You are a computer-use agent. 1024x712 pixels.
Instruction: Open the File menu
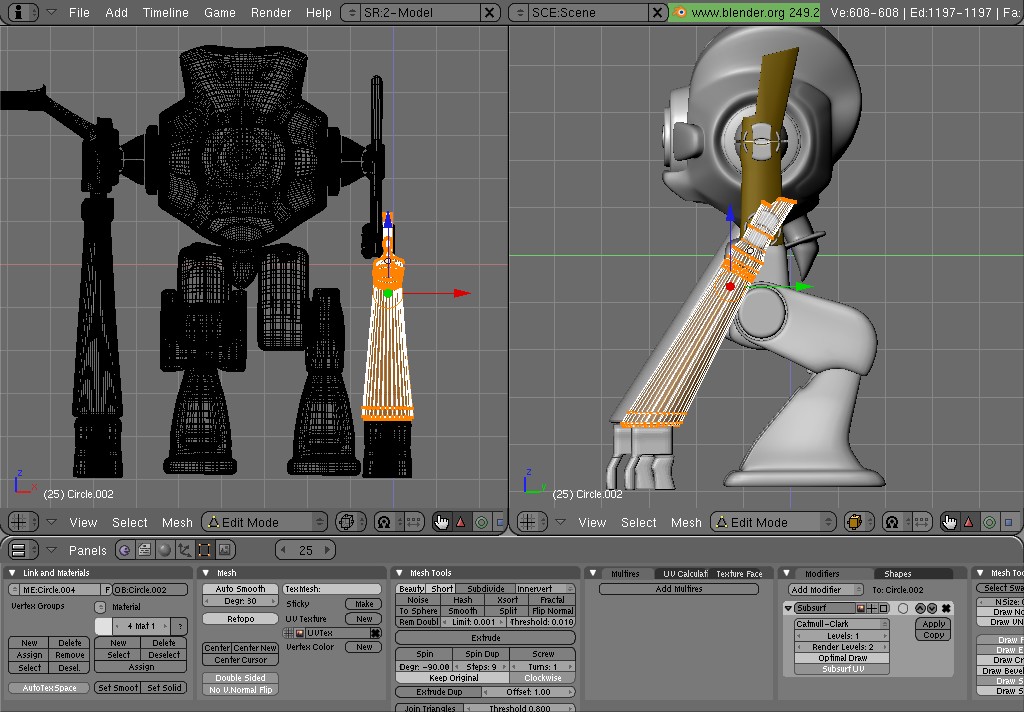coord(79,12)
